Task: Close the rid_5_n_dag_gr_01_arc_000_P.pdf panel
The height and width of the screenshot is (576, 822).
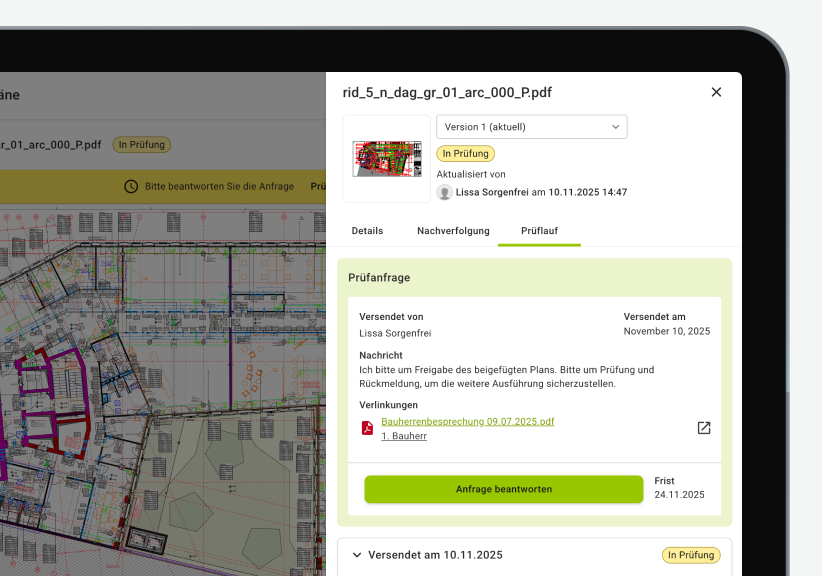Action: (716, 92)
